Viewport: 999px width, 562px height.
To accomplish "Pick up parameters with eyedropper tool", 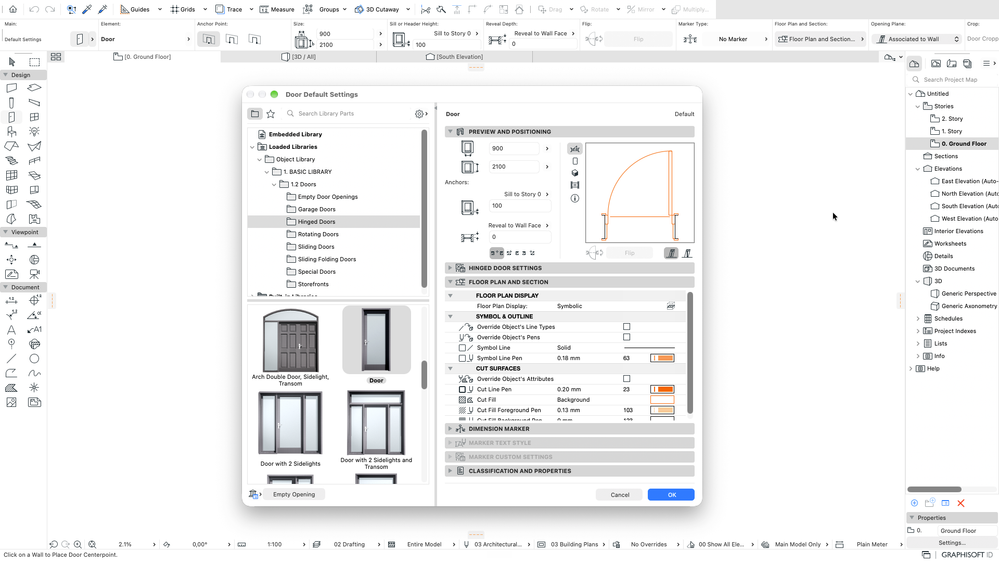I will (x=87, y=10).
